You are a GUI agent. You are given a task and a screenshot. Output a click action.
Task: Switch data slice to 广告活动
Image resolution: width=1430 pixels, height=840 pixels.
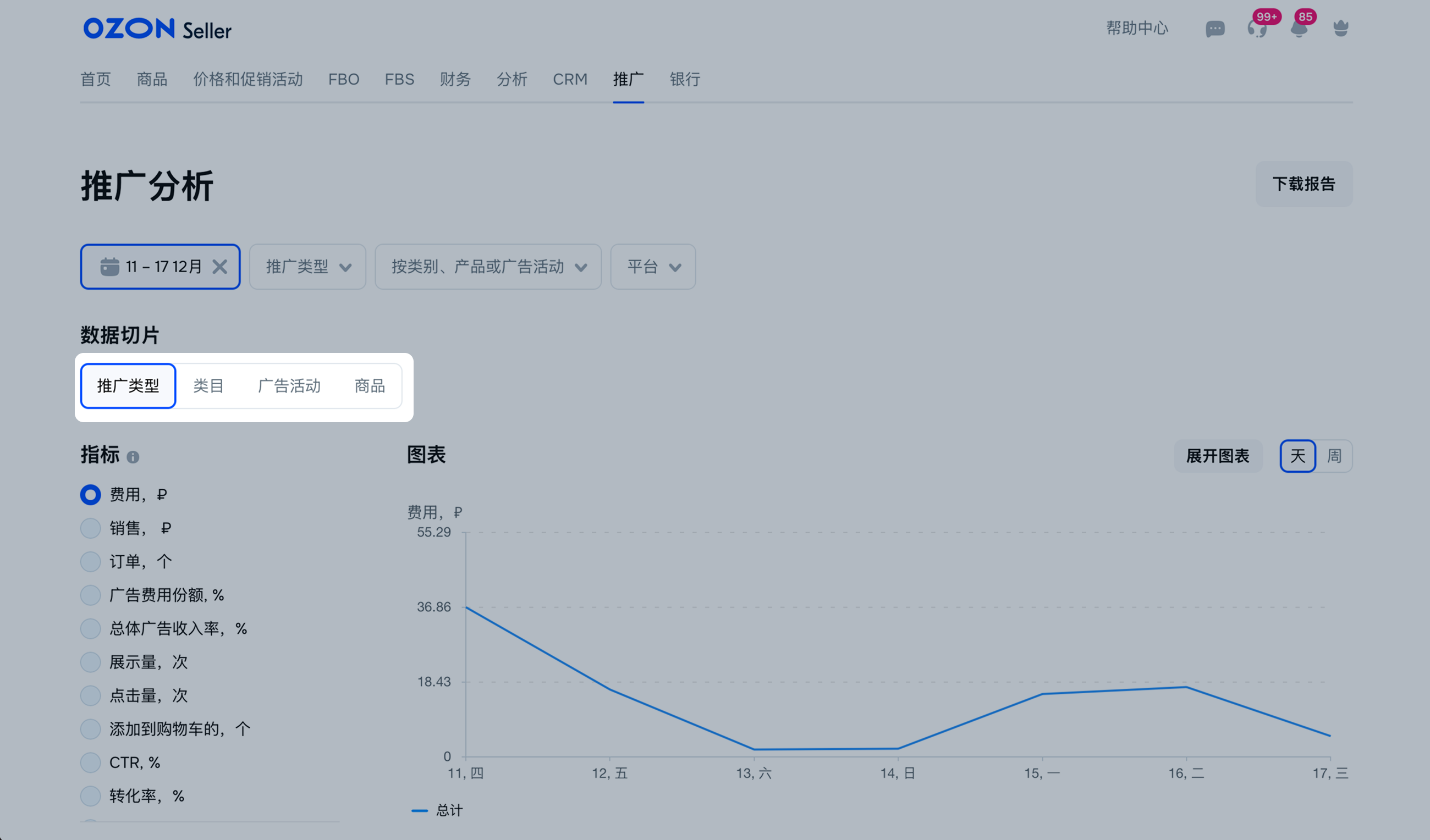point(289,386)
